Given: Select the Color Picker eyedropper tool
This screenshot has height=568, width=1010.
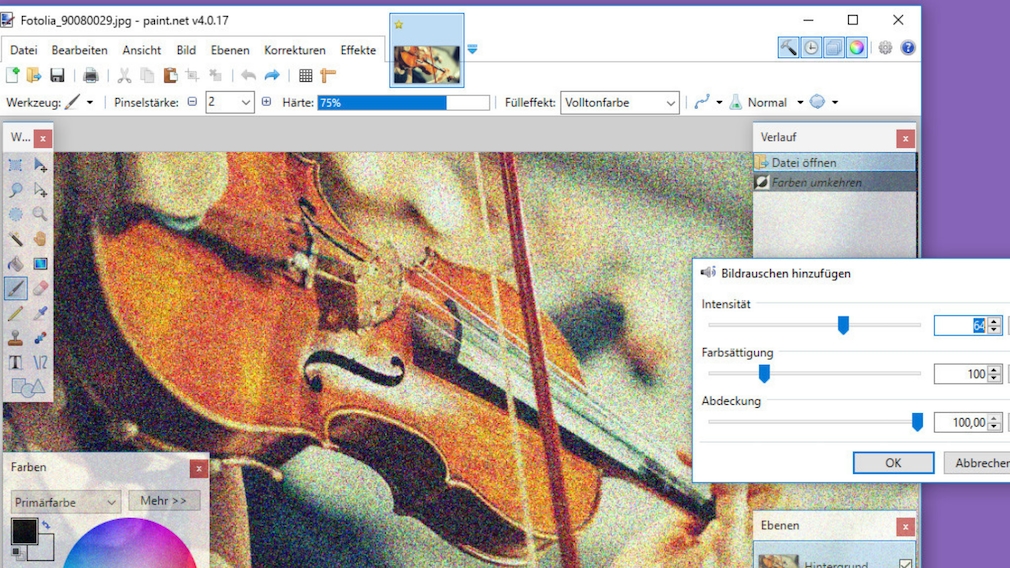Looking at the screenshot, I should click(x=40, y=313).
